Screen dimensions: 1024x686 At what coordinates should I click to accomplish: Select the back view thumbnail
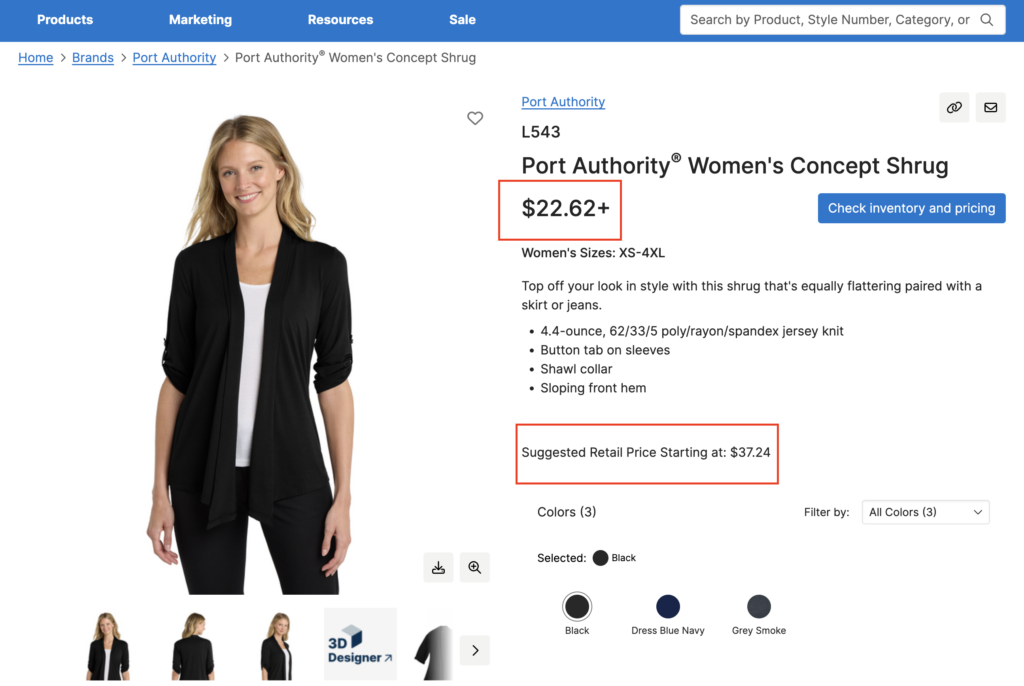pos(193,644)
